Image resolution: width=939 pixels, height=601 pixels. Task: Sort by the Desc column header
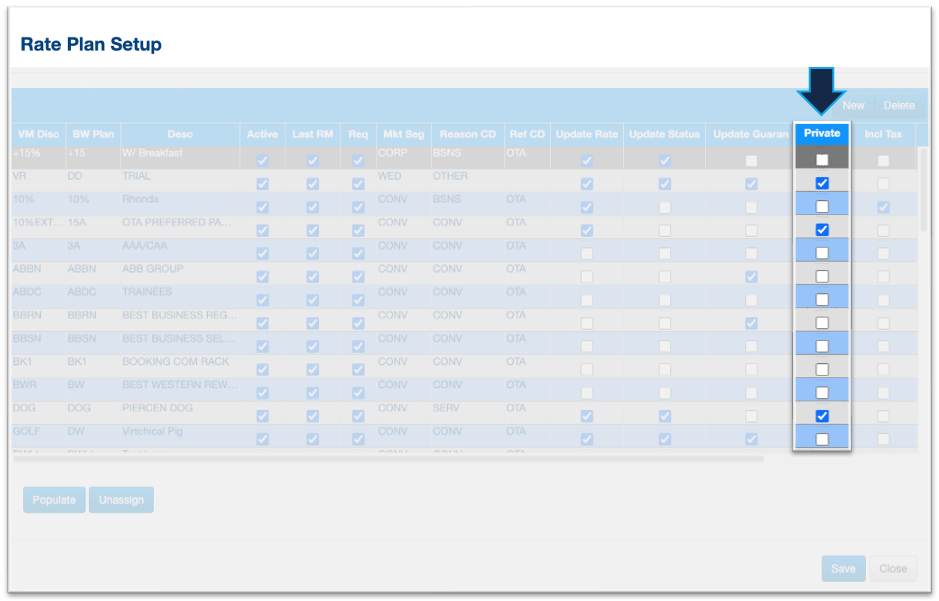coord(180,134)
